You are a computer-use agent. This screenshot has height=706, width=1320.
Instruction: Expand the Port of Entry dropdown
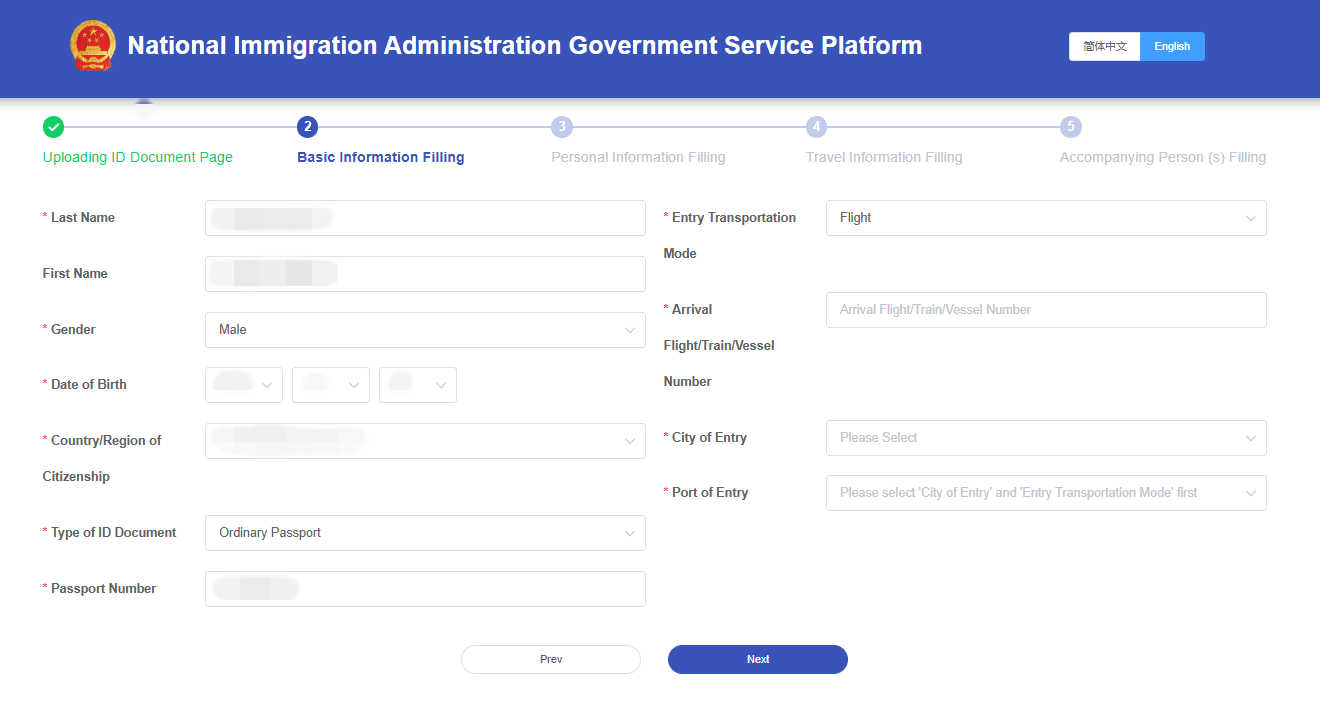click(x=1045, y=493)
